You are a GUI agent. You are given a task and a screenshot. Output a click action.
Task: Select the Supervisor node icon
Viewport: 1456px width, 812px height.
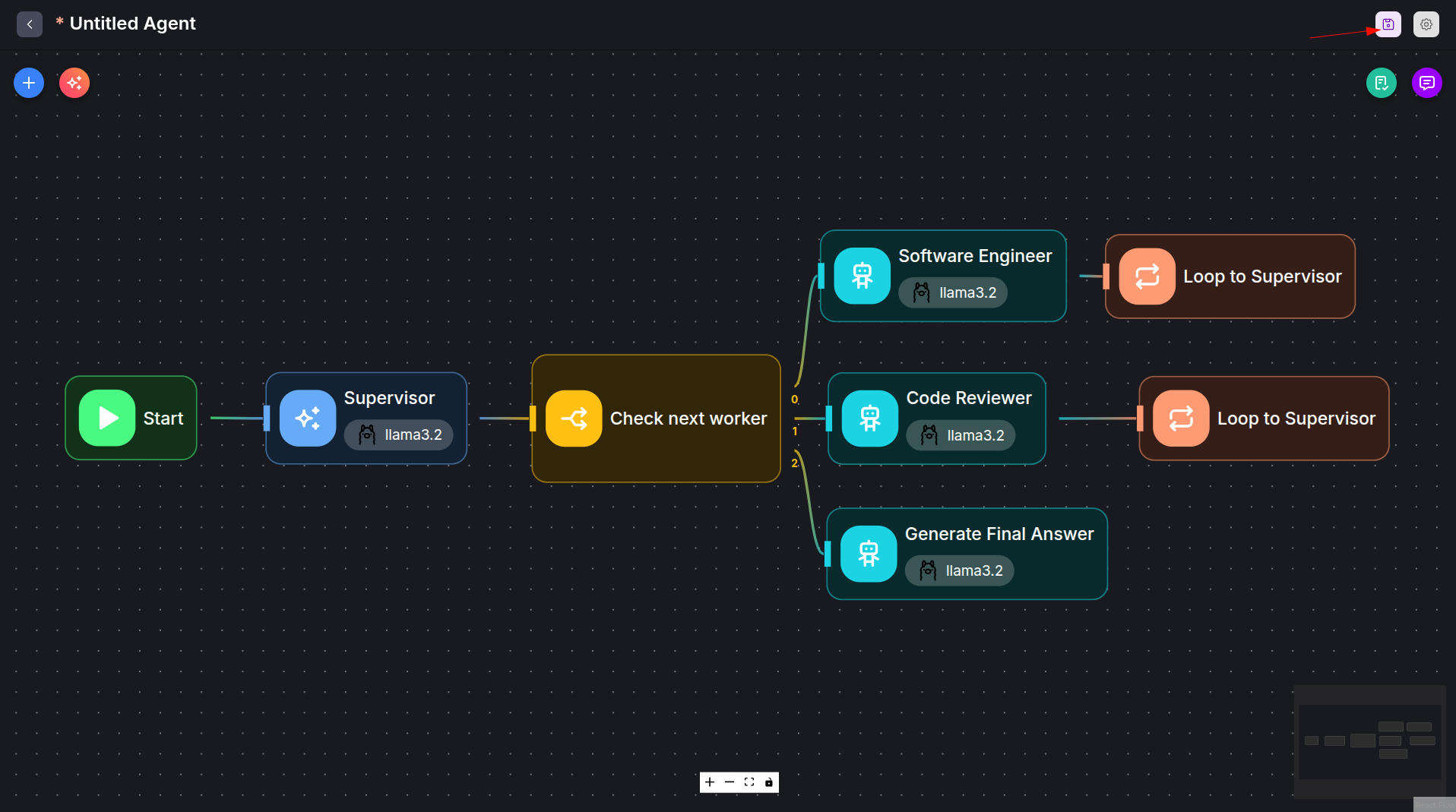pos(308,418)
